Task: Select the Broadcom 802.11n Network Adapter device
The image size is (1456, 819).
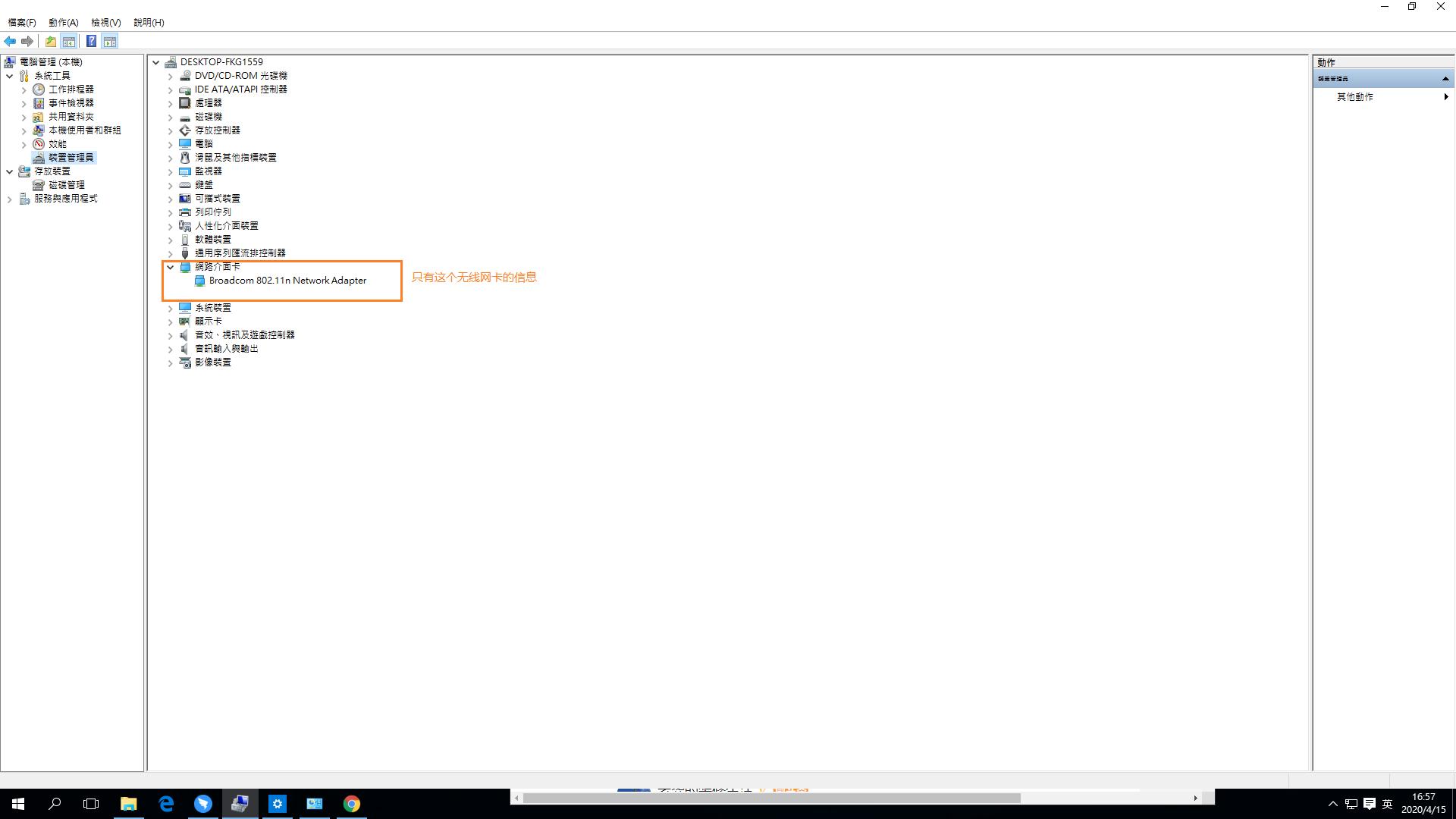Action: (287, 281)
